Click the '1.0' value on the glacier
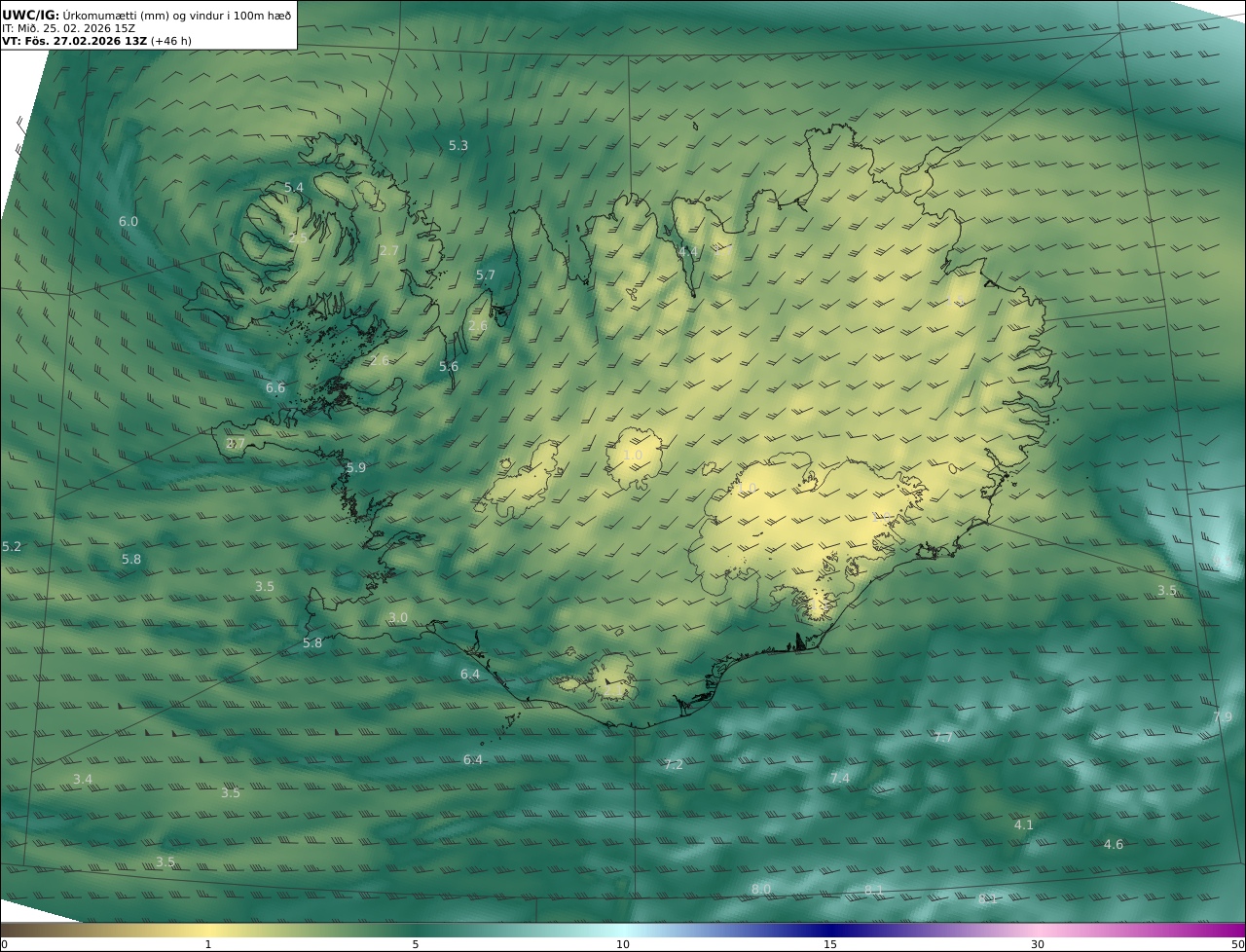This screenshot has height=952, width=1246. pyautogui.click(x=633, y=456)
